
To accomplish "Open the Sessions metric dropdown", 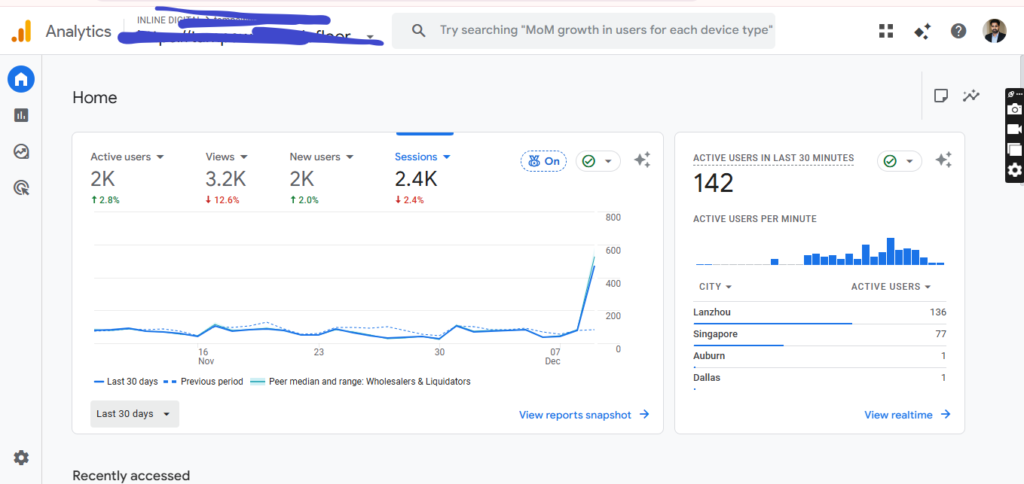I will (423, 157).
